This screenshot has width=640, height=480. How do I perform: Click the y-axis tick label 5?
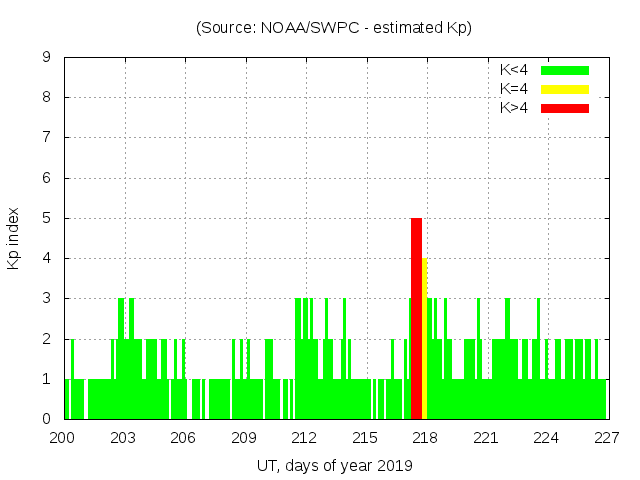pos(47,218)
